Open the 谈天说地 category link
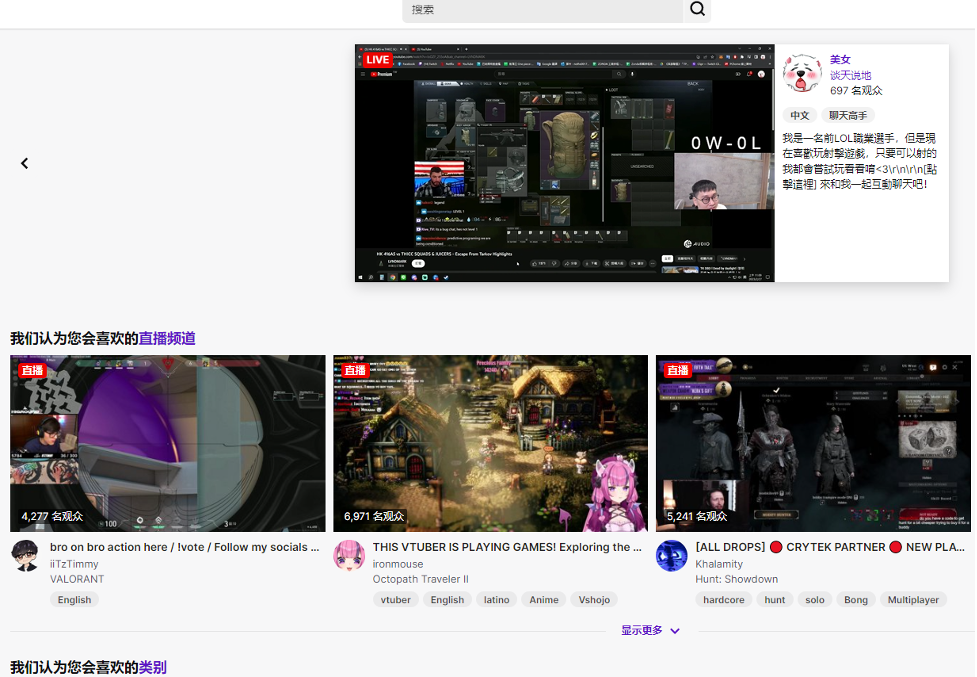 [851, 75]
